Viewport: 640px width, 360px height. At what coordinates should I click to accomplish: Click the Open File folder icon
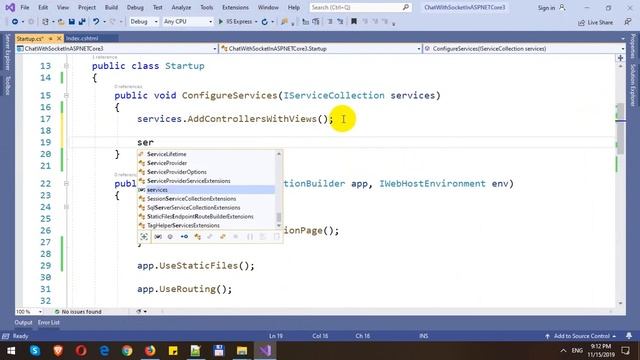click(x=61, y=22)
